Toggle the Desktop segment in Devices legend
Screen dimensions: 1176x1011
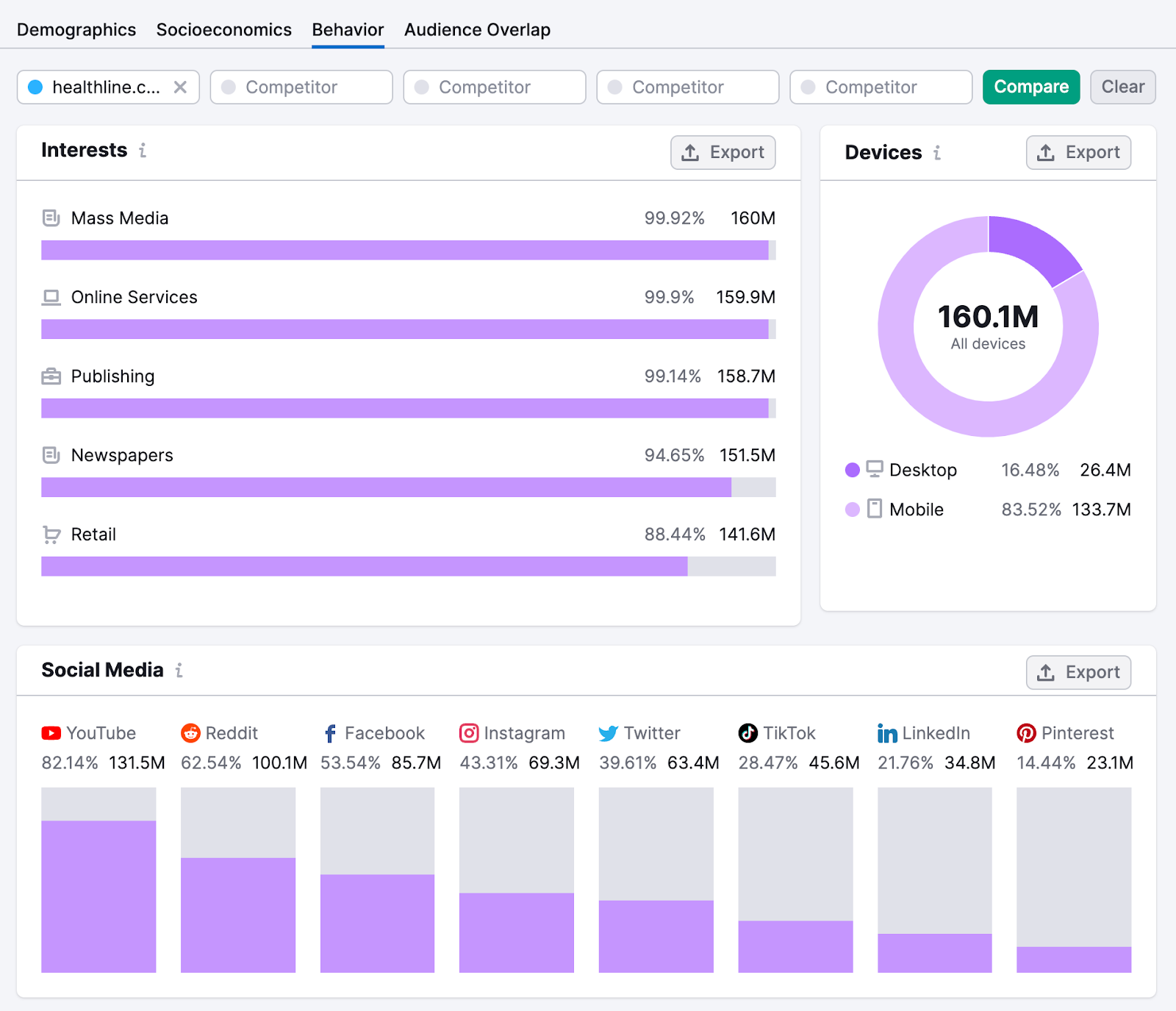click(852, 470)
